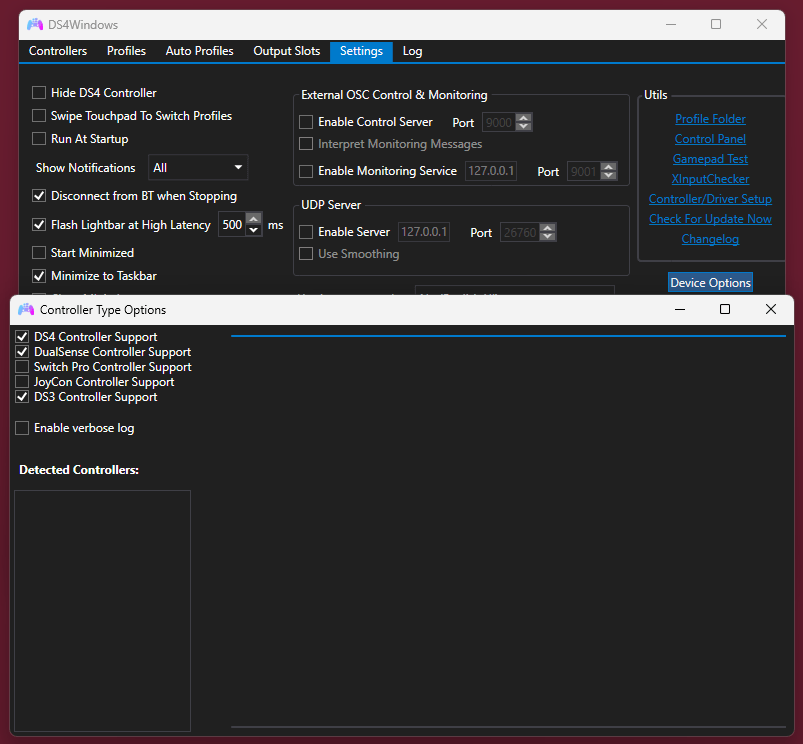This screenshot has height=744, width=803.
Task: Click the Controller Type Options window icon
Action: tap(26, 310)
